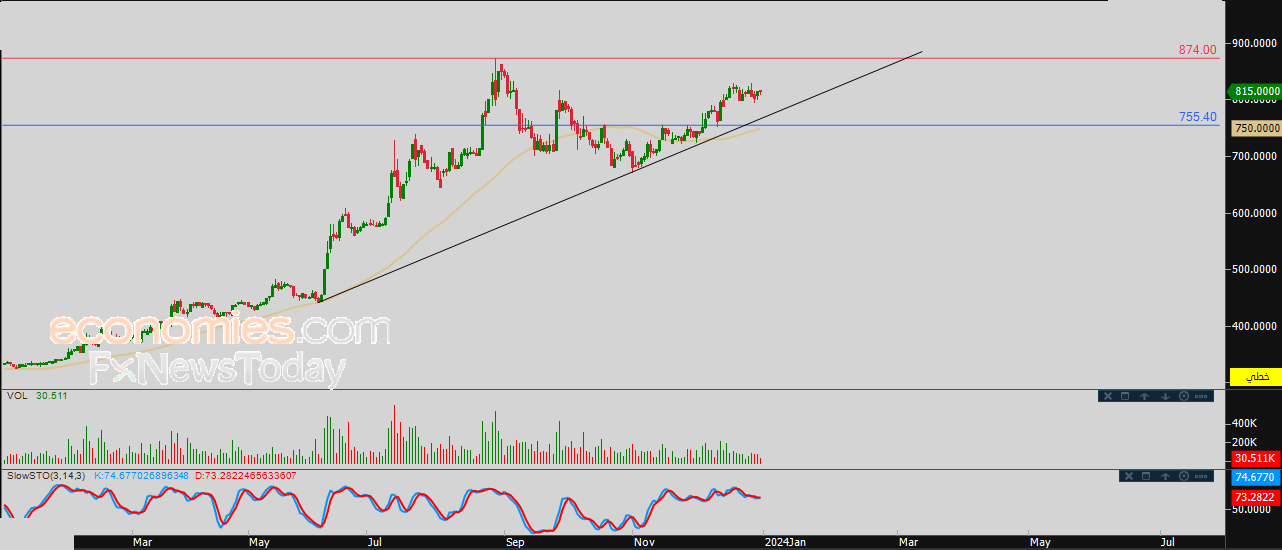Move the VOL pane down
The image size is (1282, 550).
point(1165,396)
